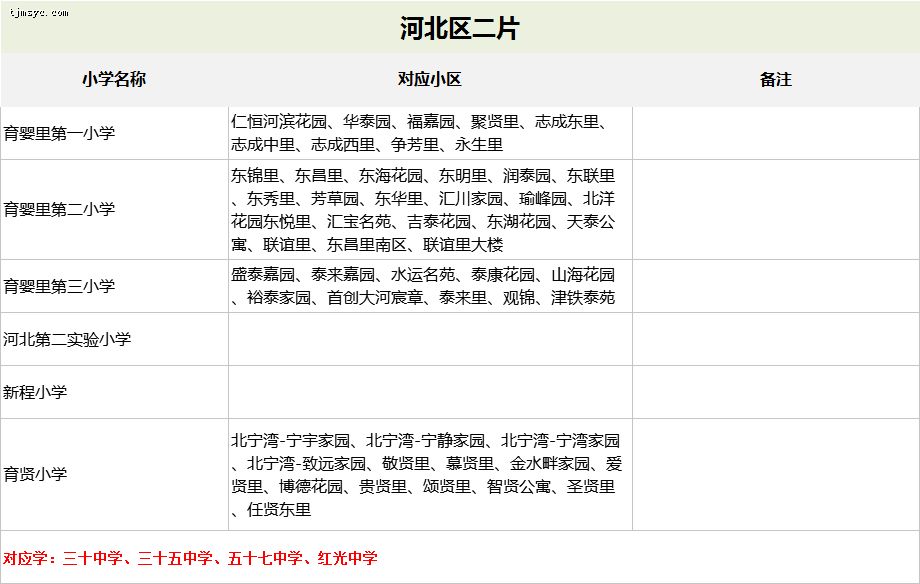Viewport: 920px width, 584px height.
Task: Click the community list starting with 仁恒河滨花园
Action: coord(422,133)
